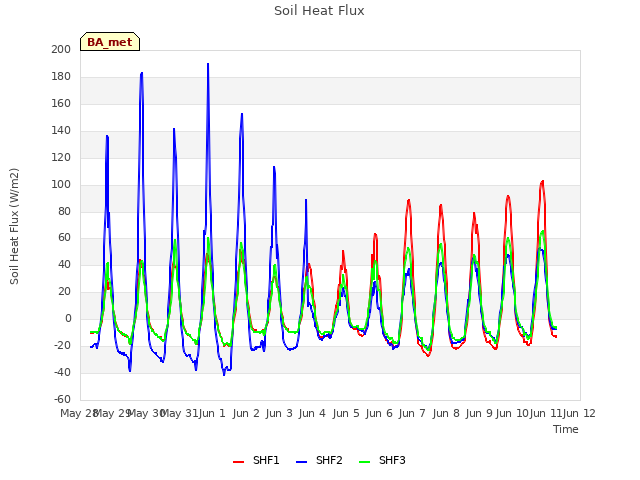640x480 pixels.
Task: Click the y-axis value 100
Action: [61, 184]
